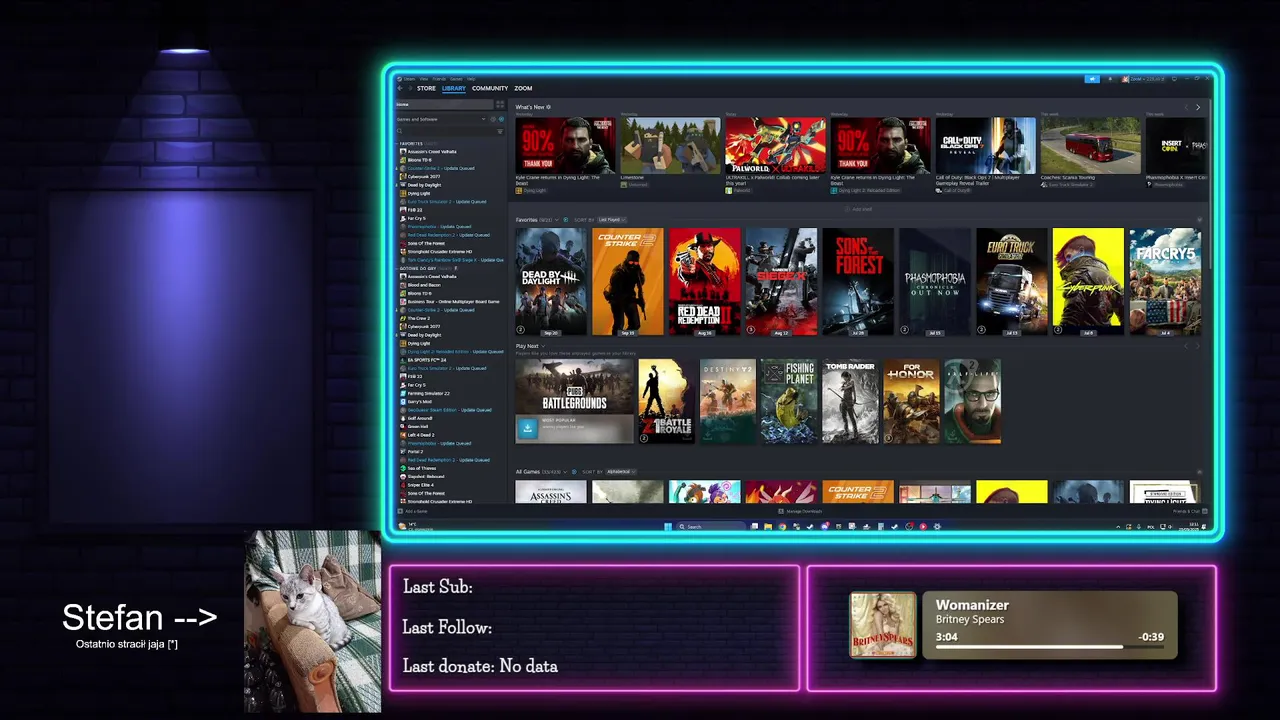The width and height of the screenshot is (1280, 720).
Task: Open Call of Duty Black Ops 7 news
Action: 986,154
